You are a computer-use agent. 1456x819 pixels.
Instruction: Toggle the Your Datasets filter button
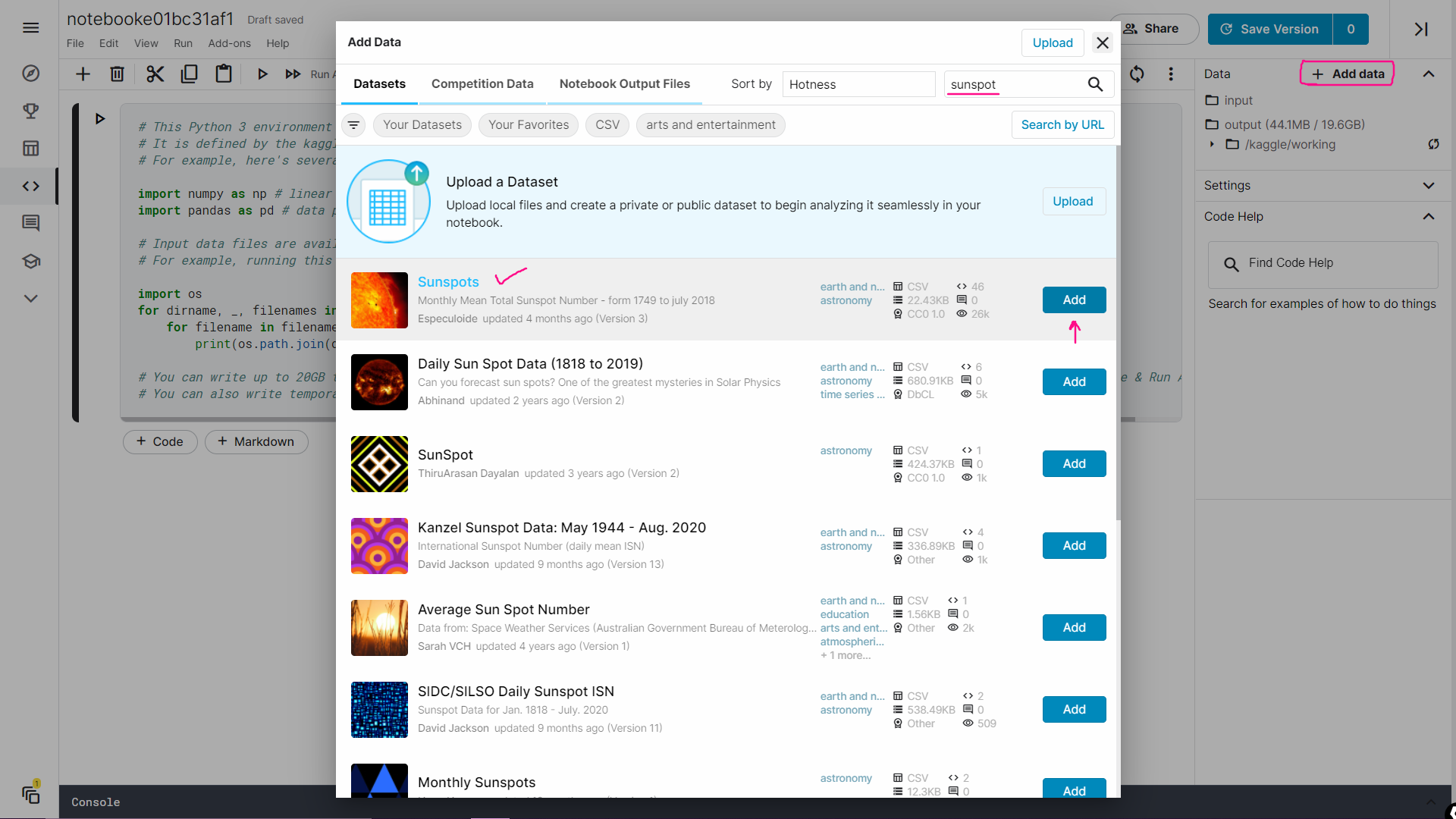[421, 124]
